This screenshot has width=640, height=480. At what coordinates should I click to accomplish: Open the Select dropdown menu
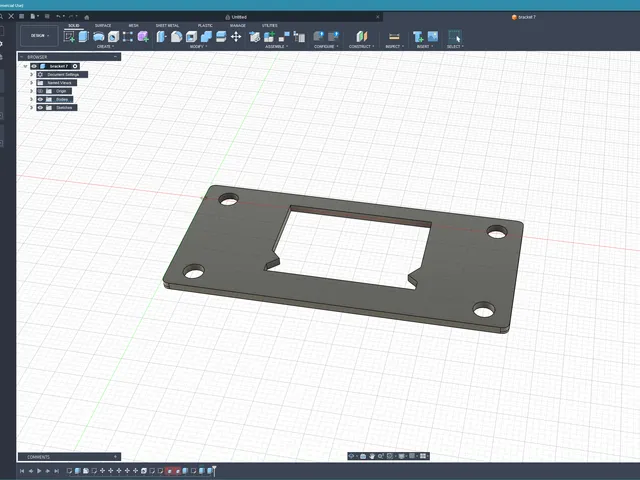pos(455,47)
